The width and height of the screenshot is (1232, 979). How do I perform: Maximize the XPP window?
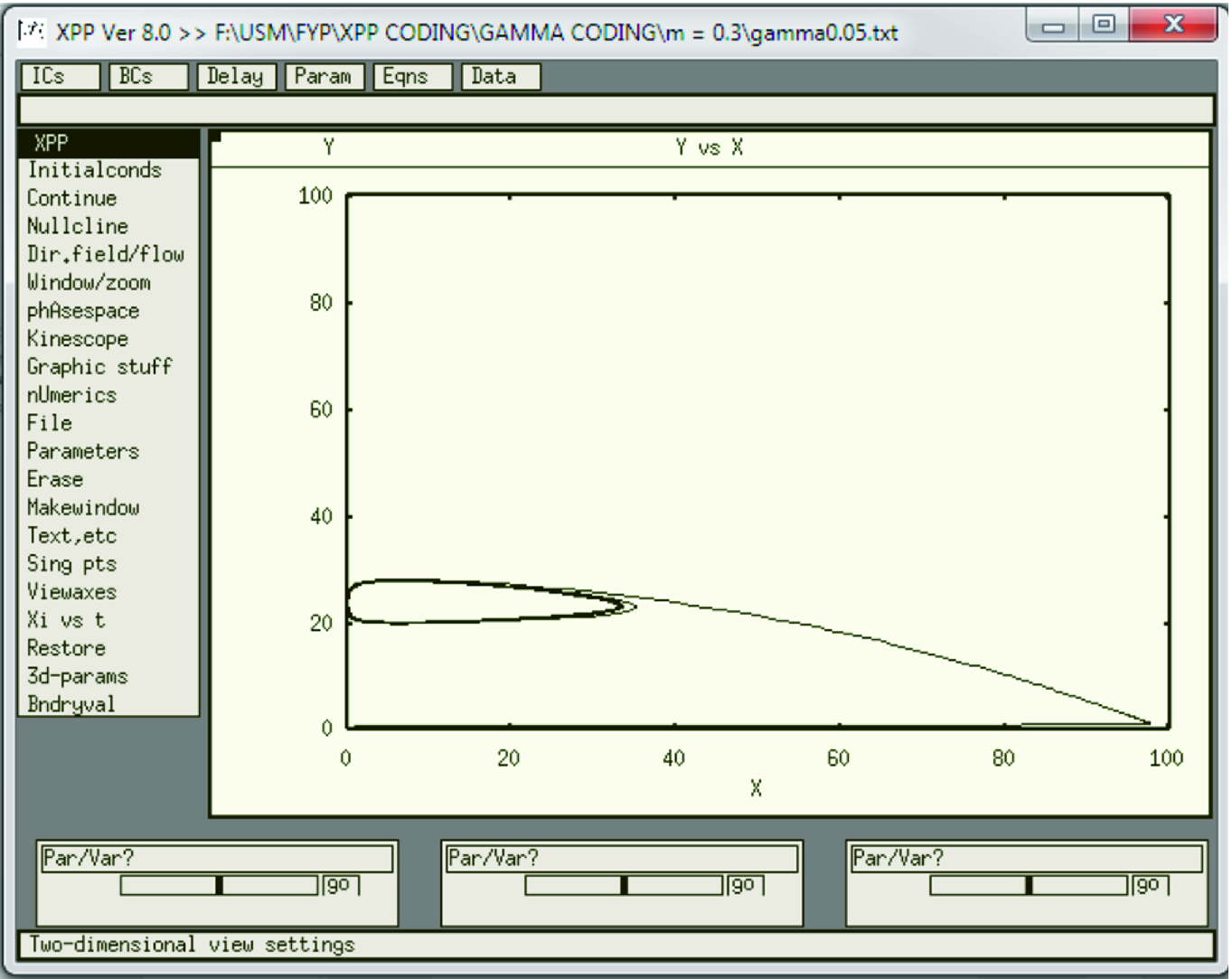click(1104, 24)
